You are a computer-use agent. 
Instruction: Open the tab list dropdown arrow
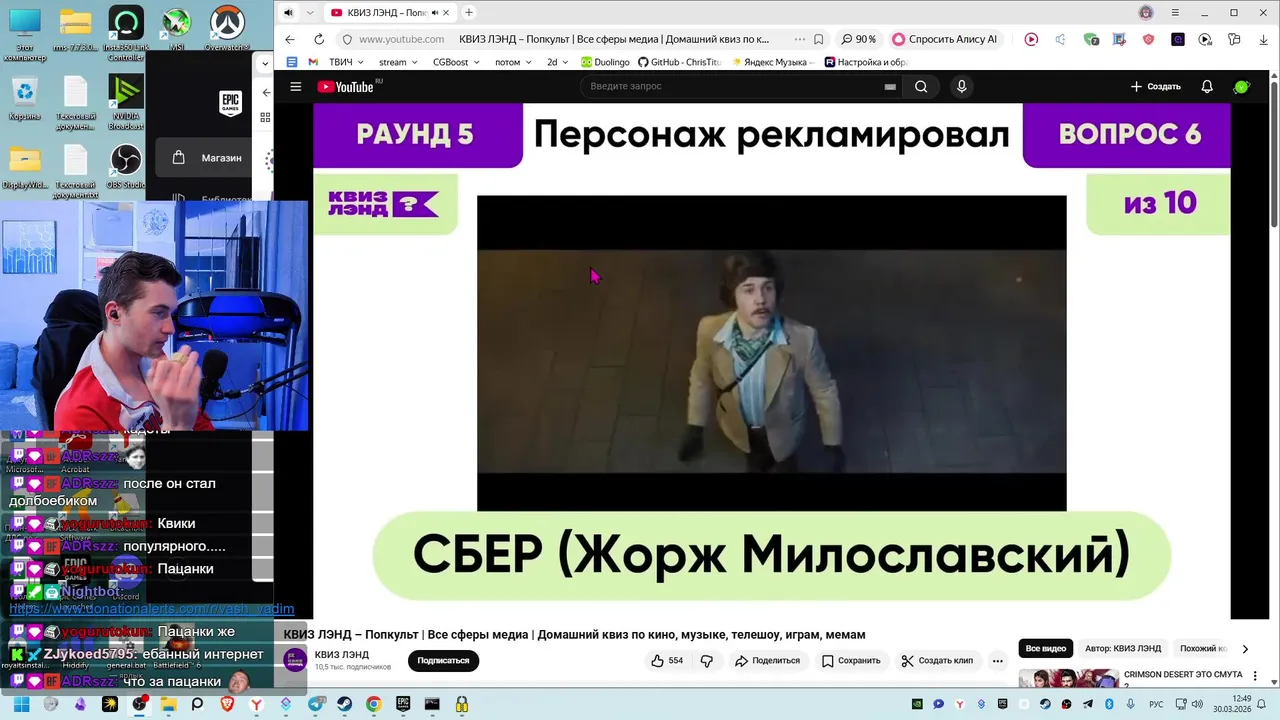[x=310, y=12]
